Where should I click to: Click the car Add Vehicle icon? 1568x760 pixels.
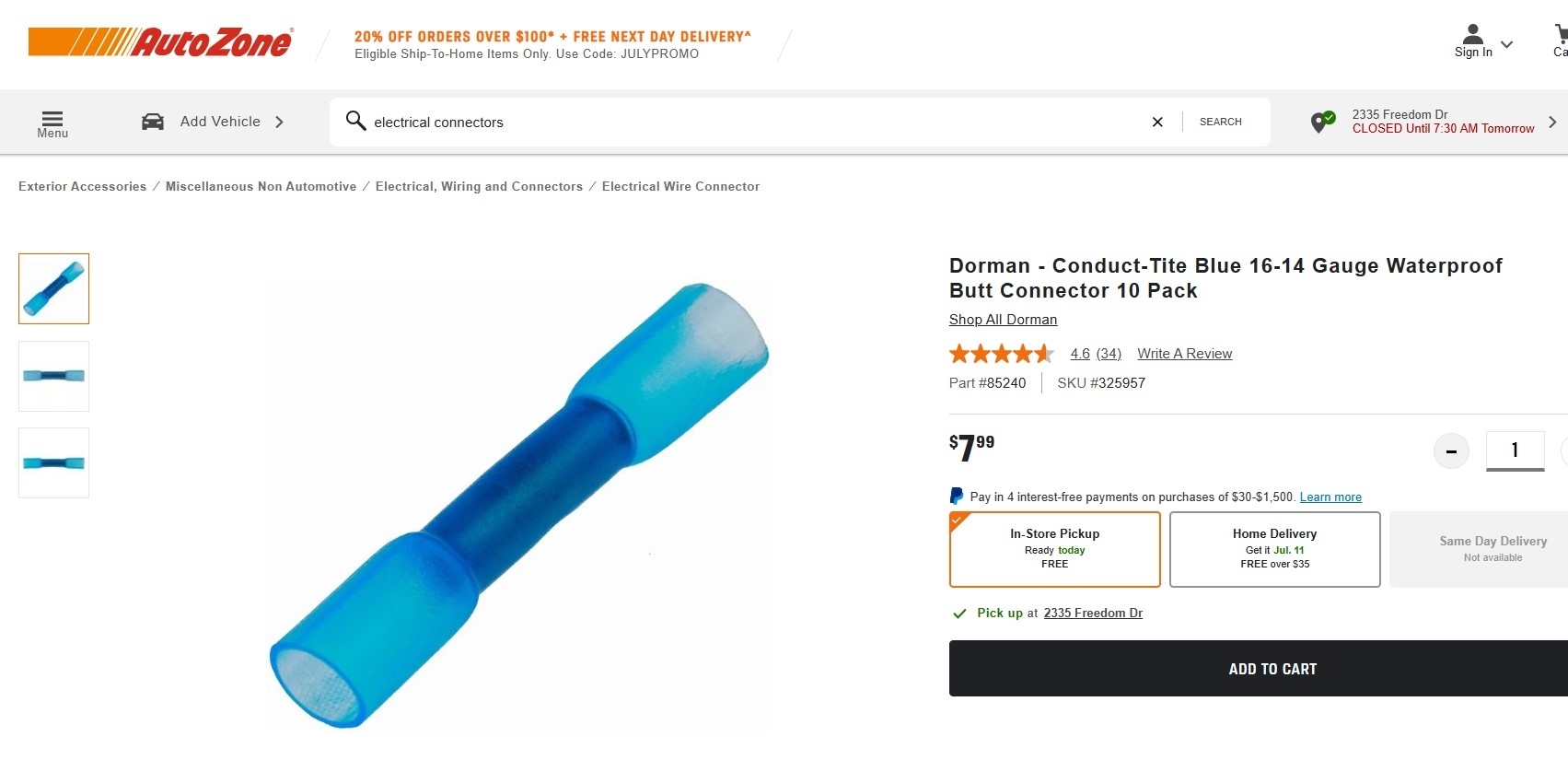[x=153, y=122]
